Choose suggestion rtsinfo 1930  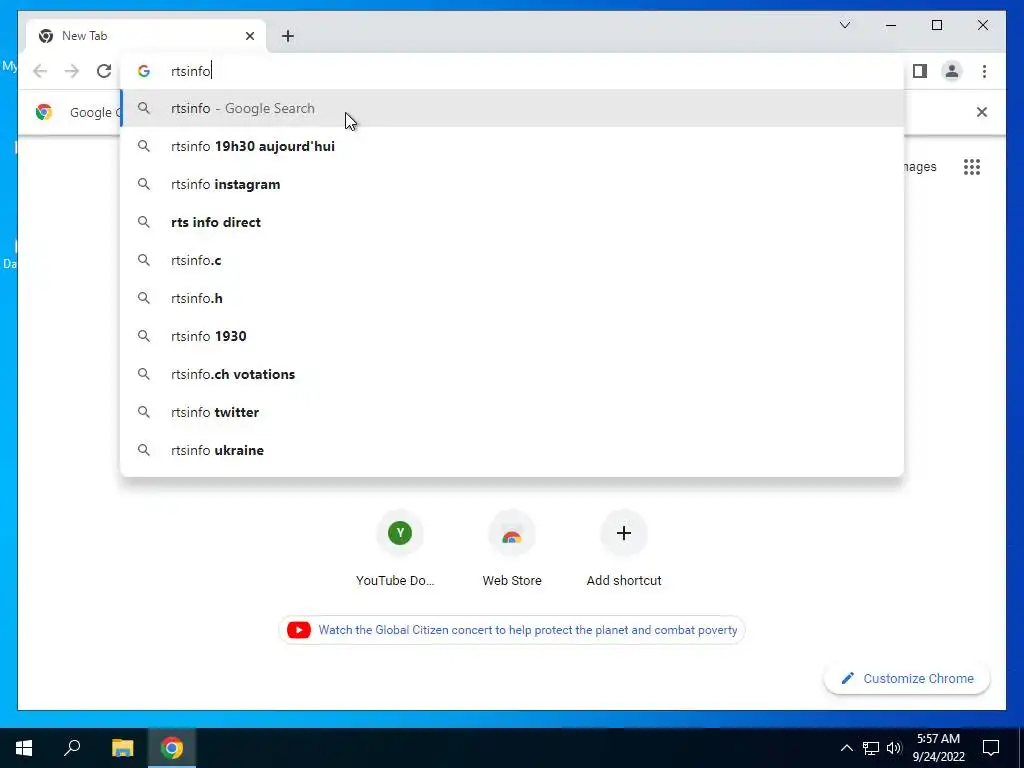point(513,336)
